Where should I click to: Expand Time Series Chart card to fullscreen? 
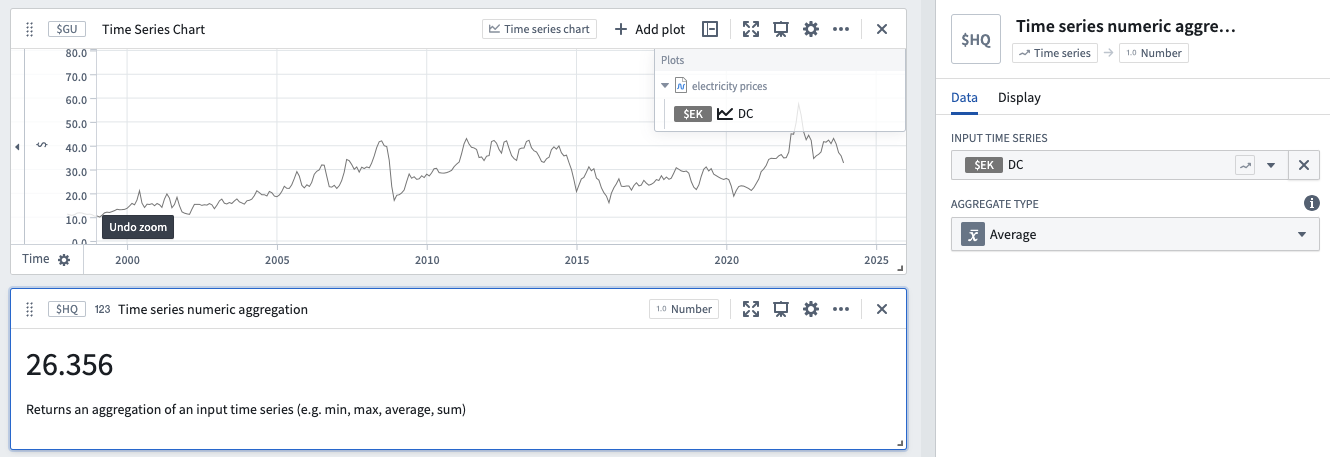751,29
